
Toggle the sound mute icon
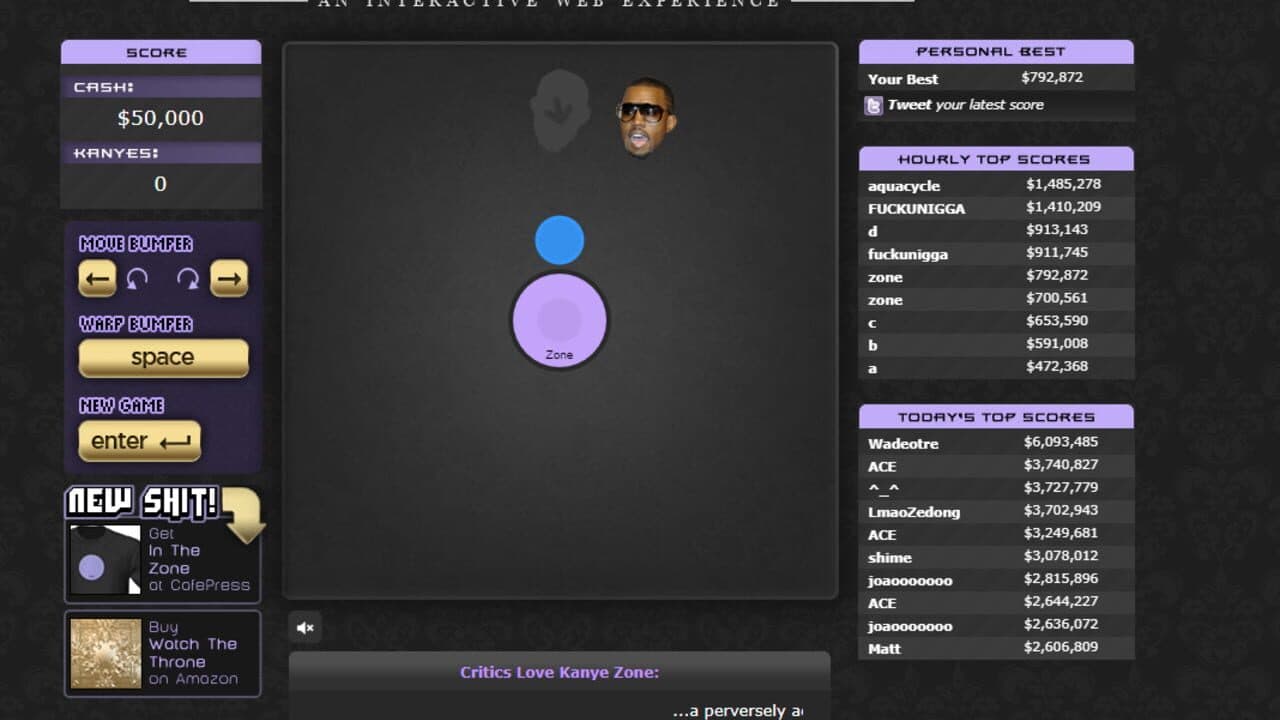tap(305, 627)
